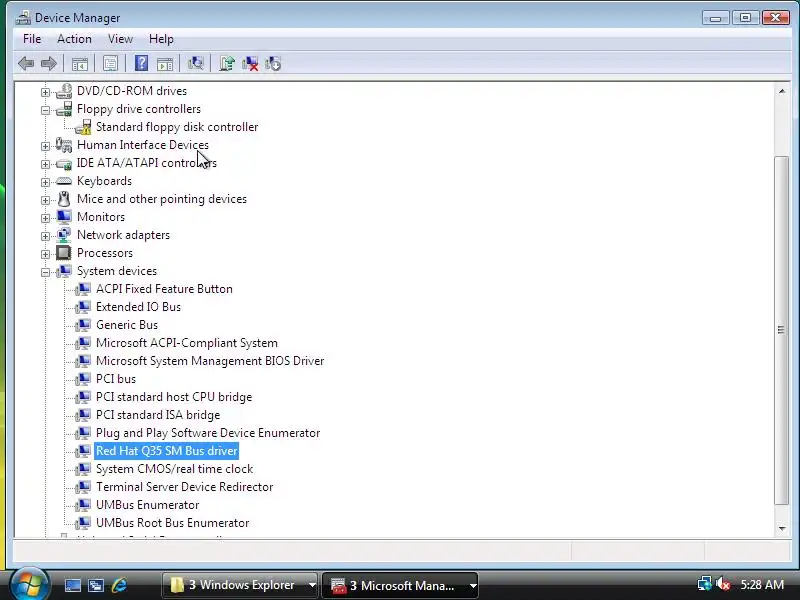Image resolution: width=800 pixels, height=600 pixels.
Task: Select UMBus Enumerator device
Action: [x=147, y=505]
